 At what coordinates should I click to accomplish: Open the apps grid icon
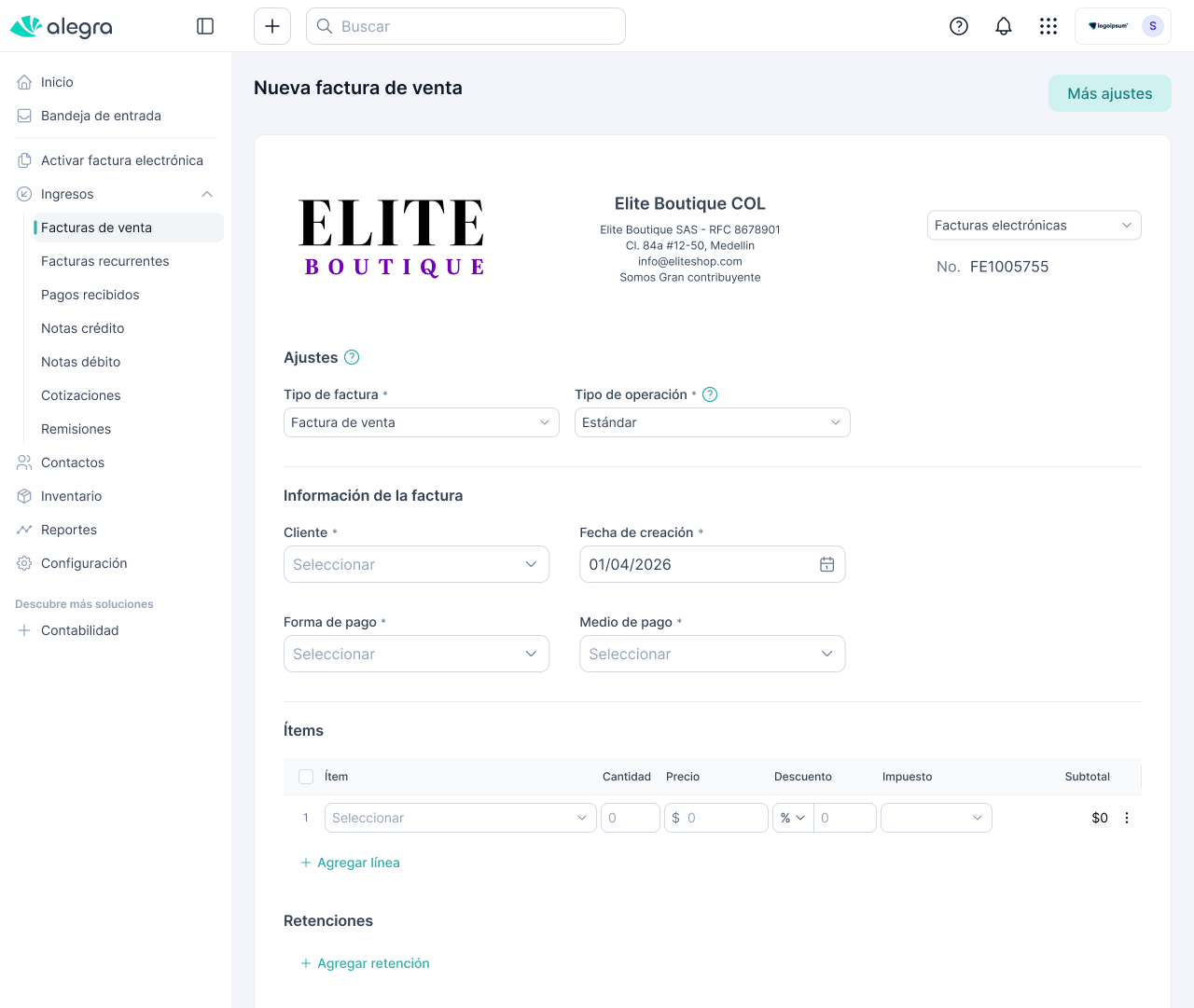pos(1048,26)
